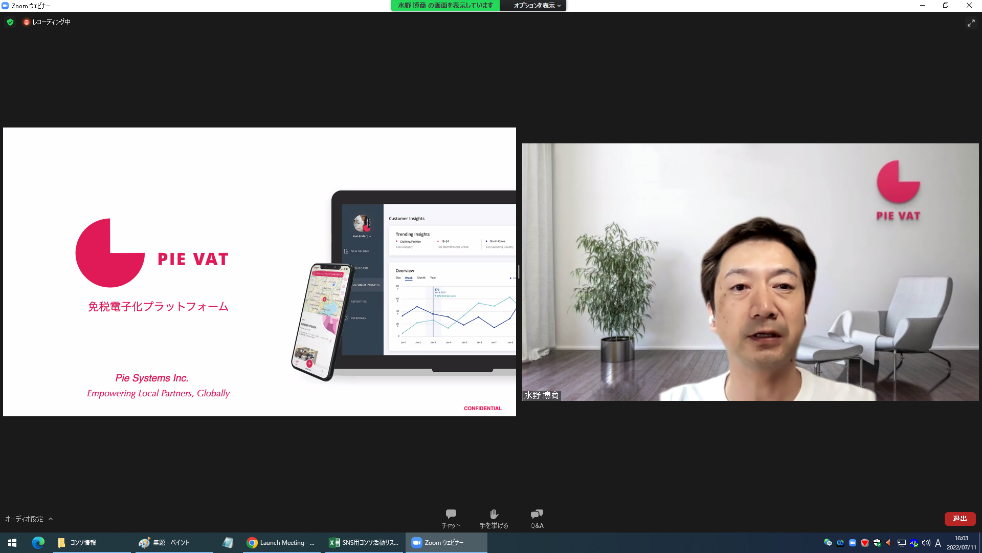The height and width of the screenshot is (553, 982).
Task: Click the orange speaker-shaped tray icon
Action: point(889,543)
